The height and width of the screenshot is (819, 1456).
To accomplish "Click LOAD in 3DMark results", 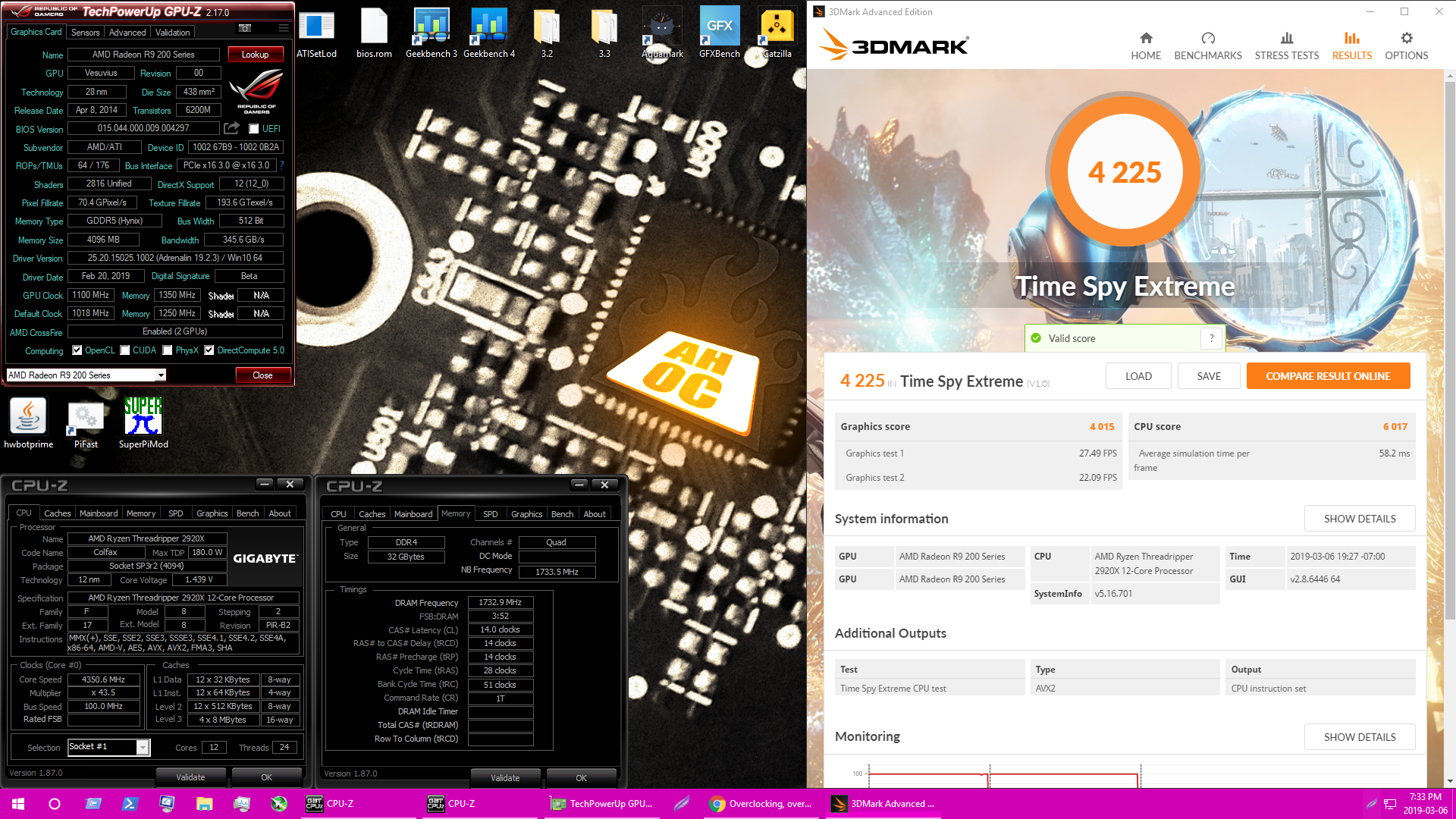I will pyautogui.click(x=1138, y=376).
